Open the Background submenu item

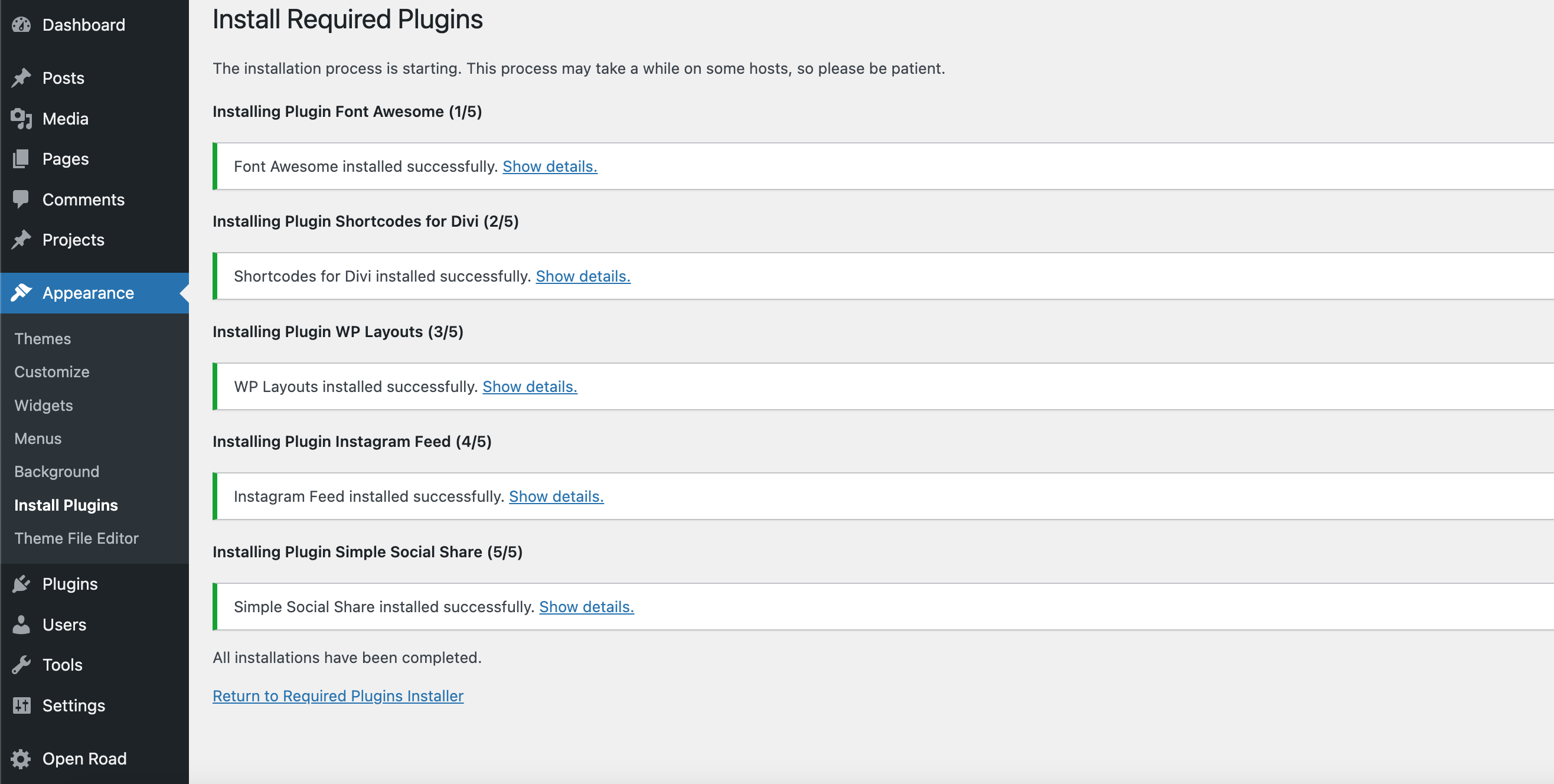coord(57,472)
